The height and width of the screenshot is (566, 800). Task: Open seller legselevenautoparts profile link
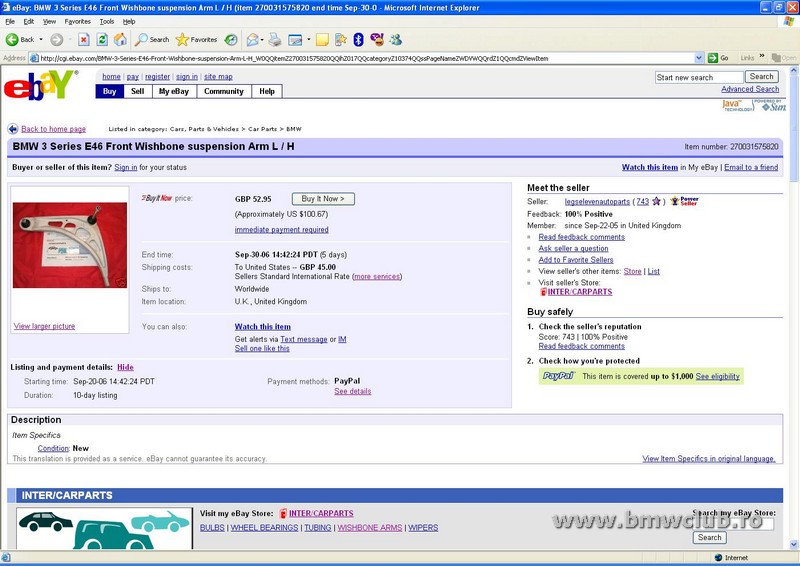(597, 202)
